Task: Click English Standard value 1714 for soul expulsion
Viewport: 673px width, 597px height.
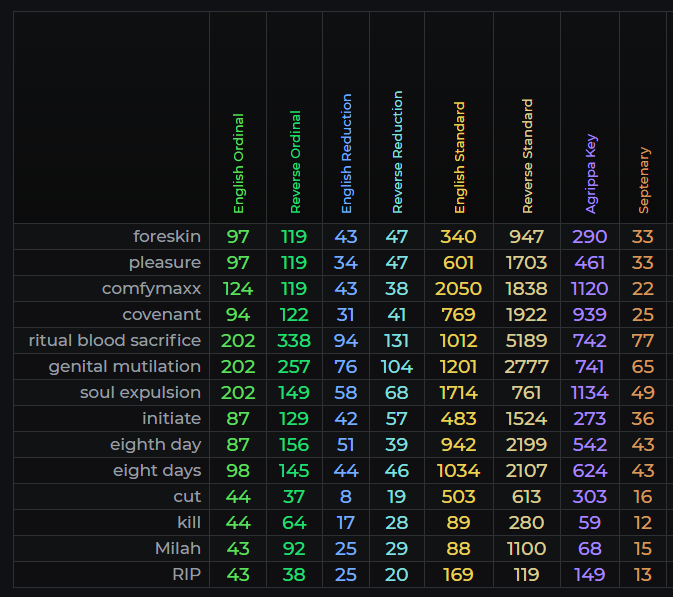Action: (458, 393)
